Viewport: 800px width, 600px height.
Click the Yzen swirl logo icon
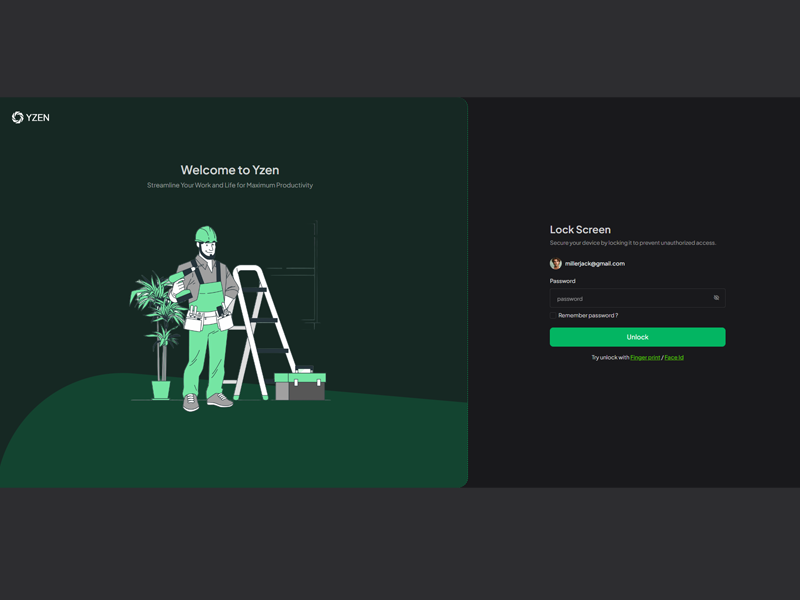coord(17,117)
